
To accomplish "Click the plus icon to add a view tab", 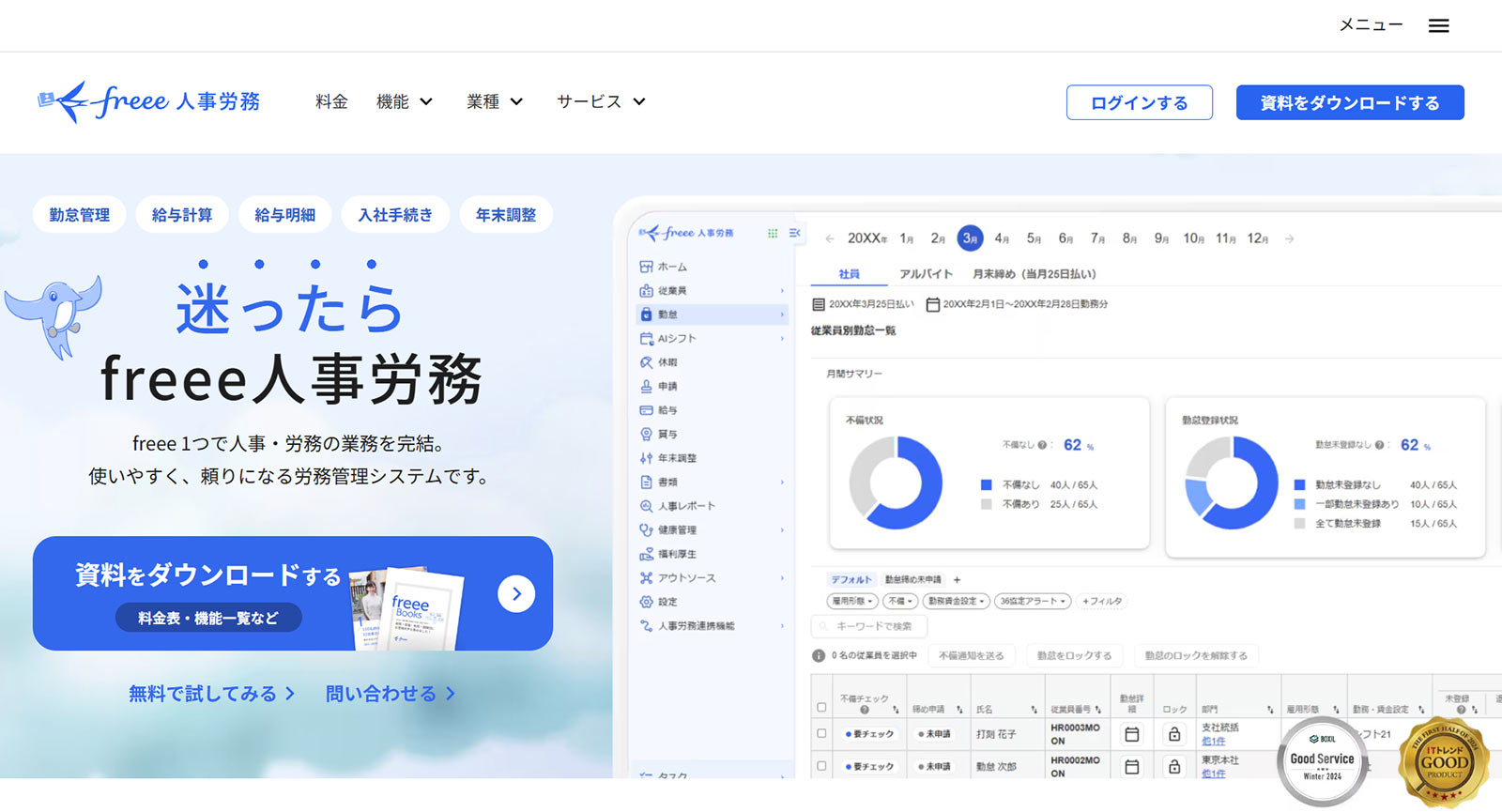I will click(957, 579).
